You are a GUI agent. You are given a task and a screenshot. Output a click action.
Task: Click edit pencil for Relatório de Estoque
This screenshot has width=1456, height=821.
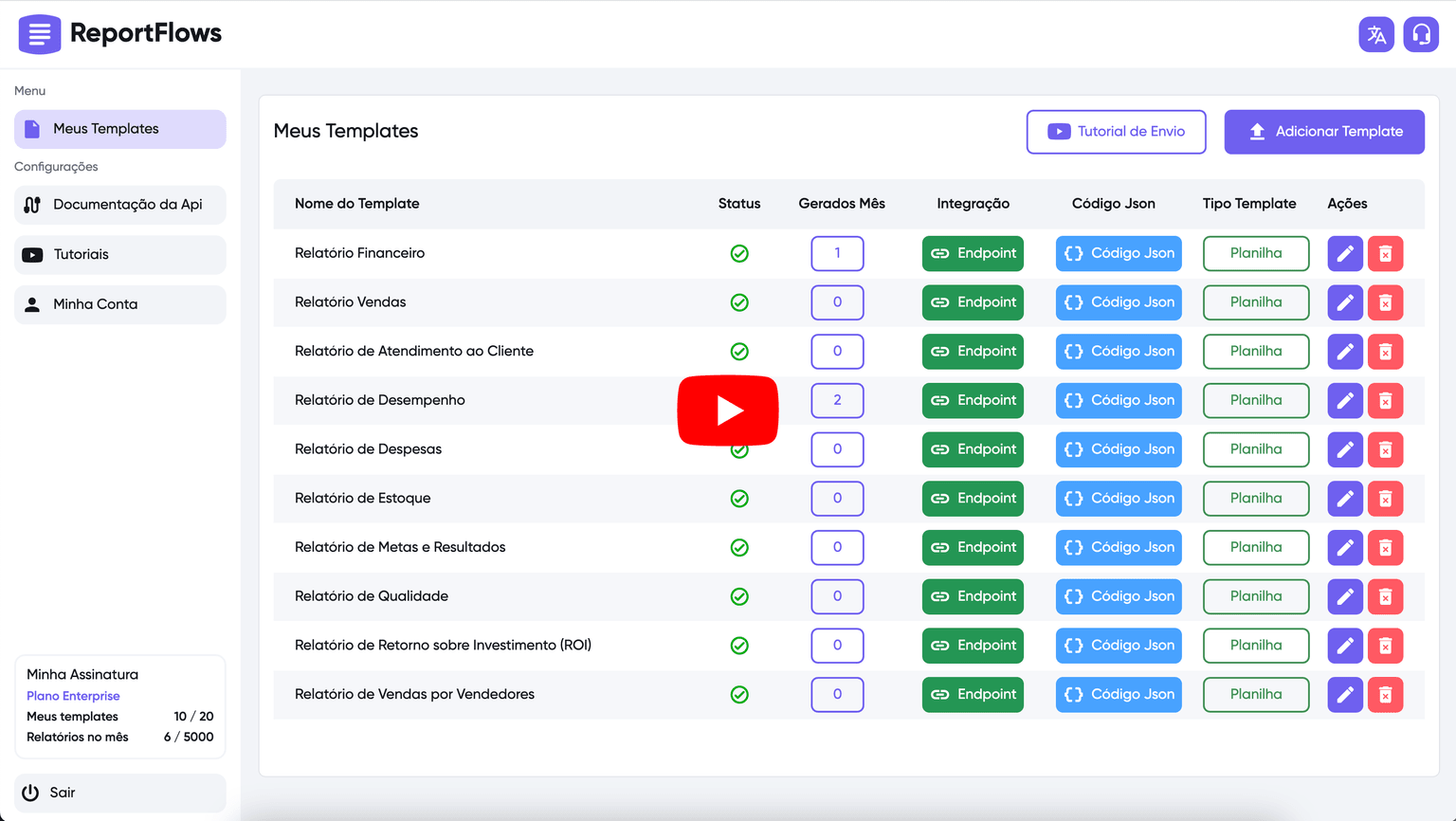tap(1344, 499)
